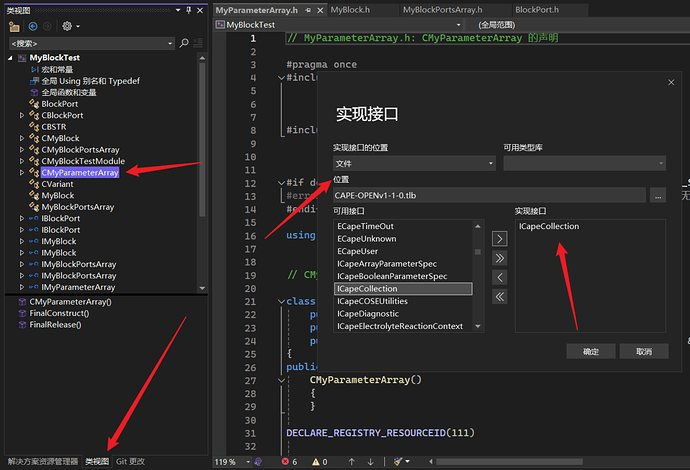Expand the CMyBlock class node
The width and height of the screenshot is (690, 470).
pyautogui.click(x=22, y=138)
